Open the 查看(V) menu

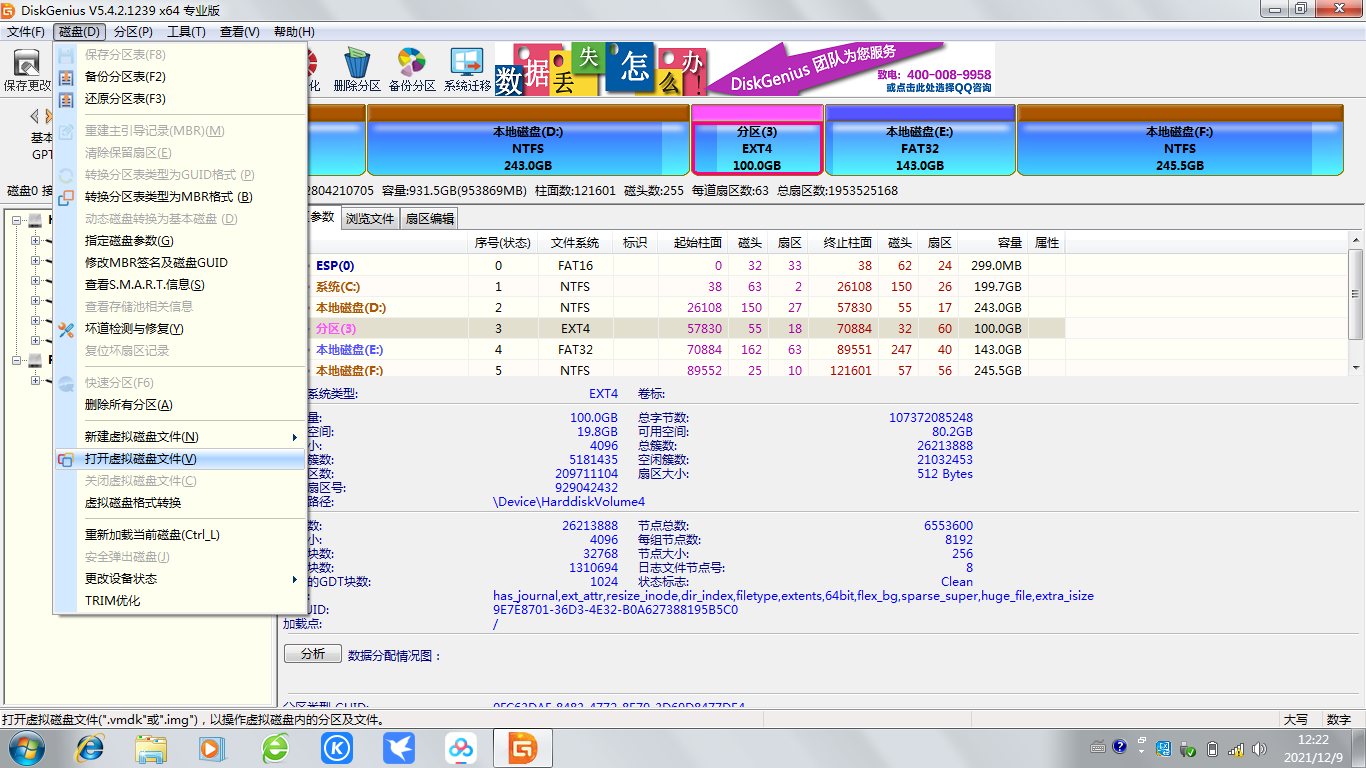(239, 32)
